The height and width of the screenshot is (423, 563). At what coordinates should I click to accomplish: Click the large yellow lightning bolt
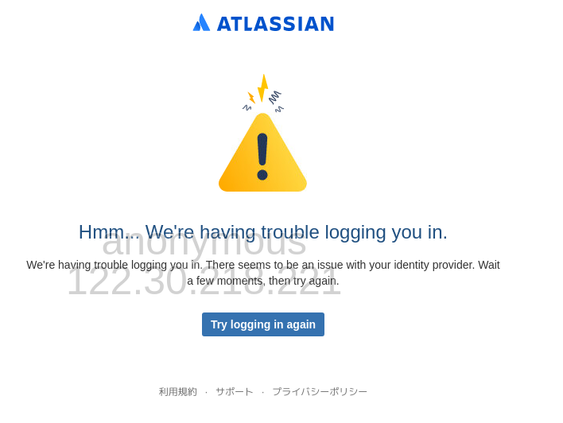tap(263, 88)
